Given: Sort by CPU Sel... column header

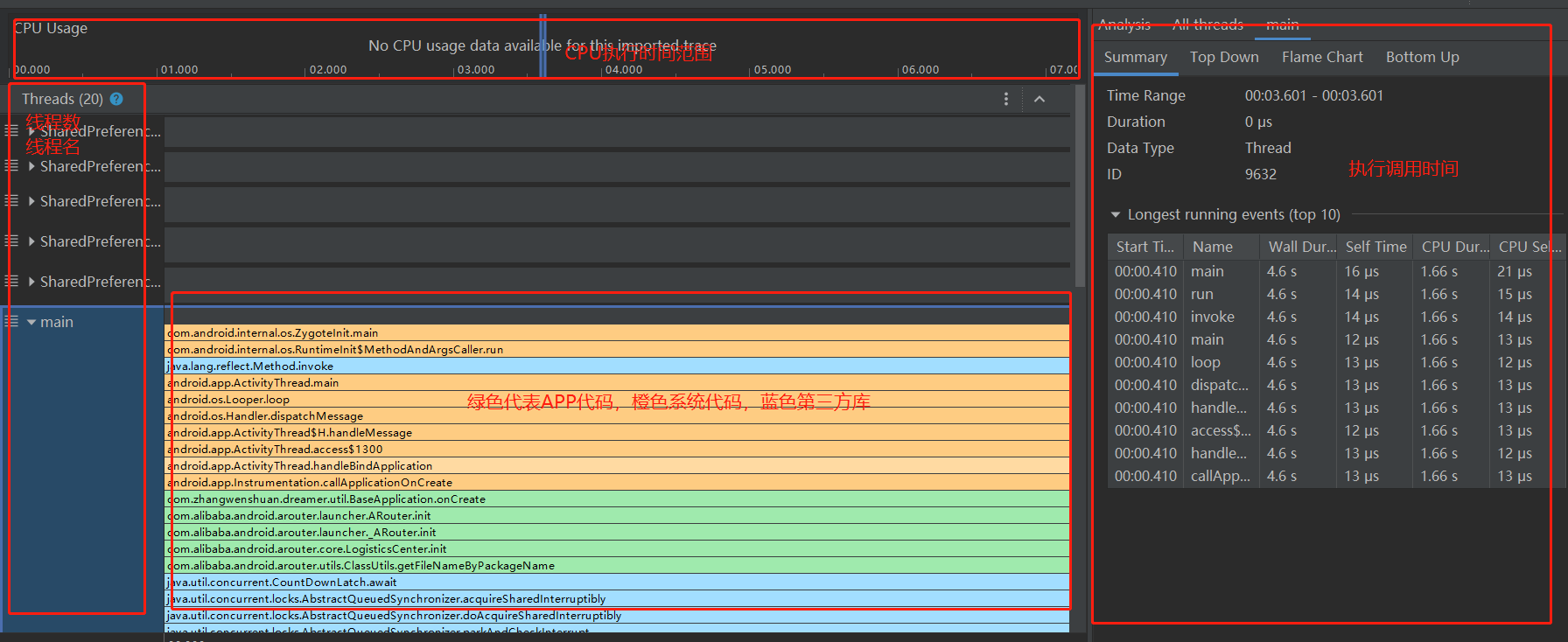Looking at the screenshot, I should (1528, 247).
